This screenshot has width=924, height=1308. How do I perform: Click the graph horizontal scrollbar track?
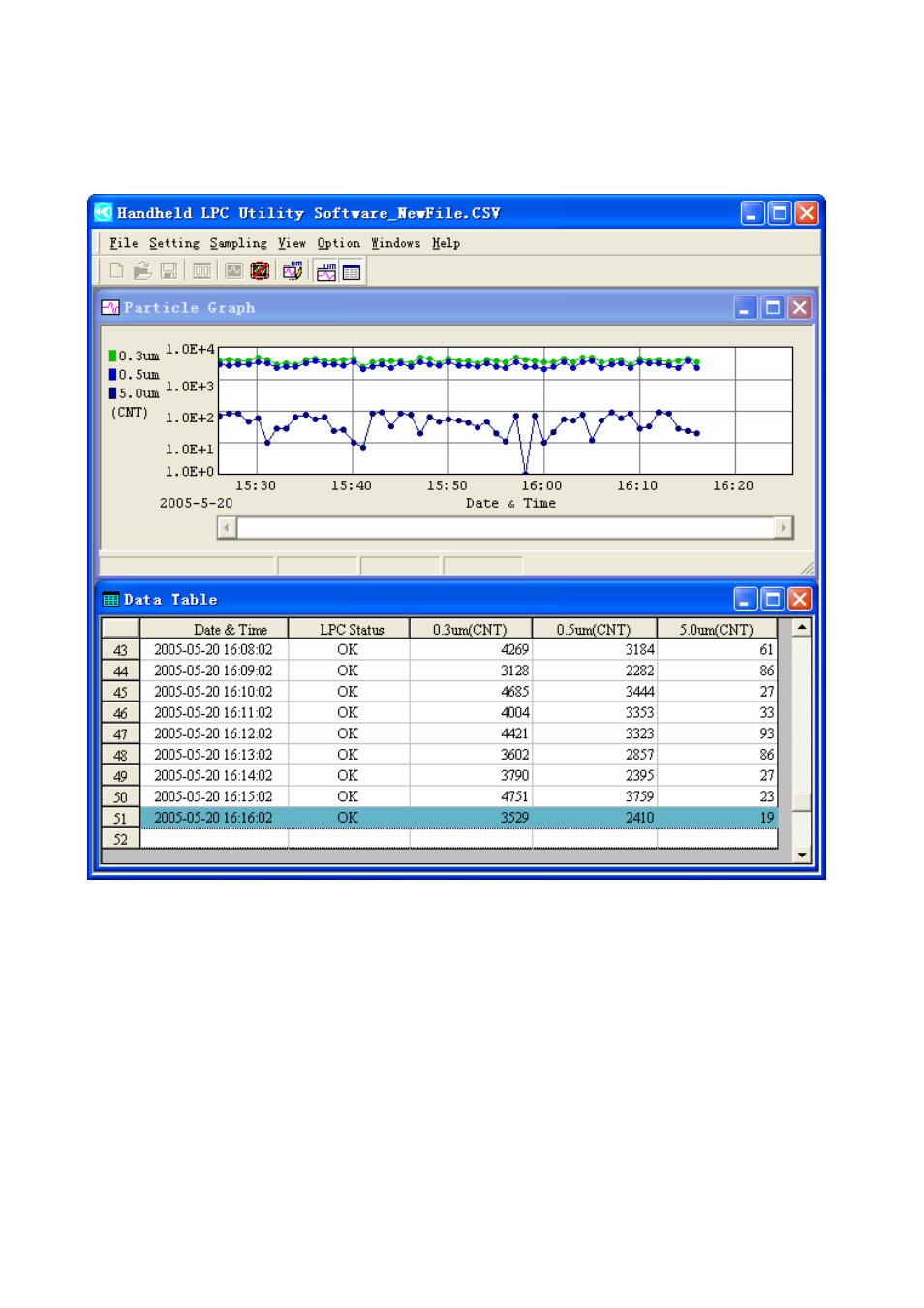click(x=506, y=528)
